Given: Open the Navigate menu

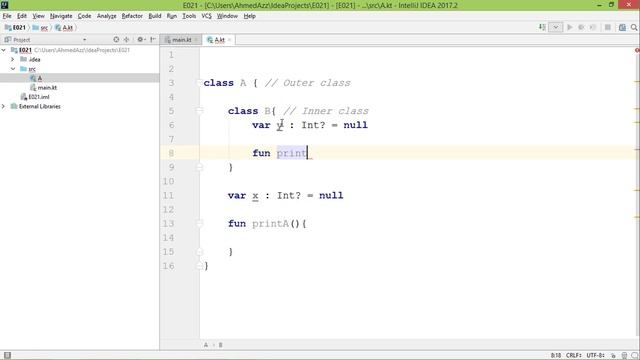Looking at the screenshot, I should coord(61,16).
